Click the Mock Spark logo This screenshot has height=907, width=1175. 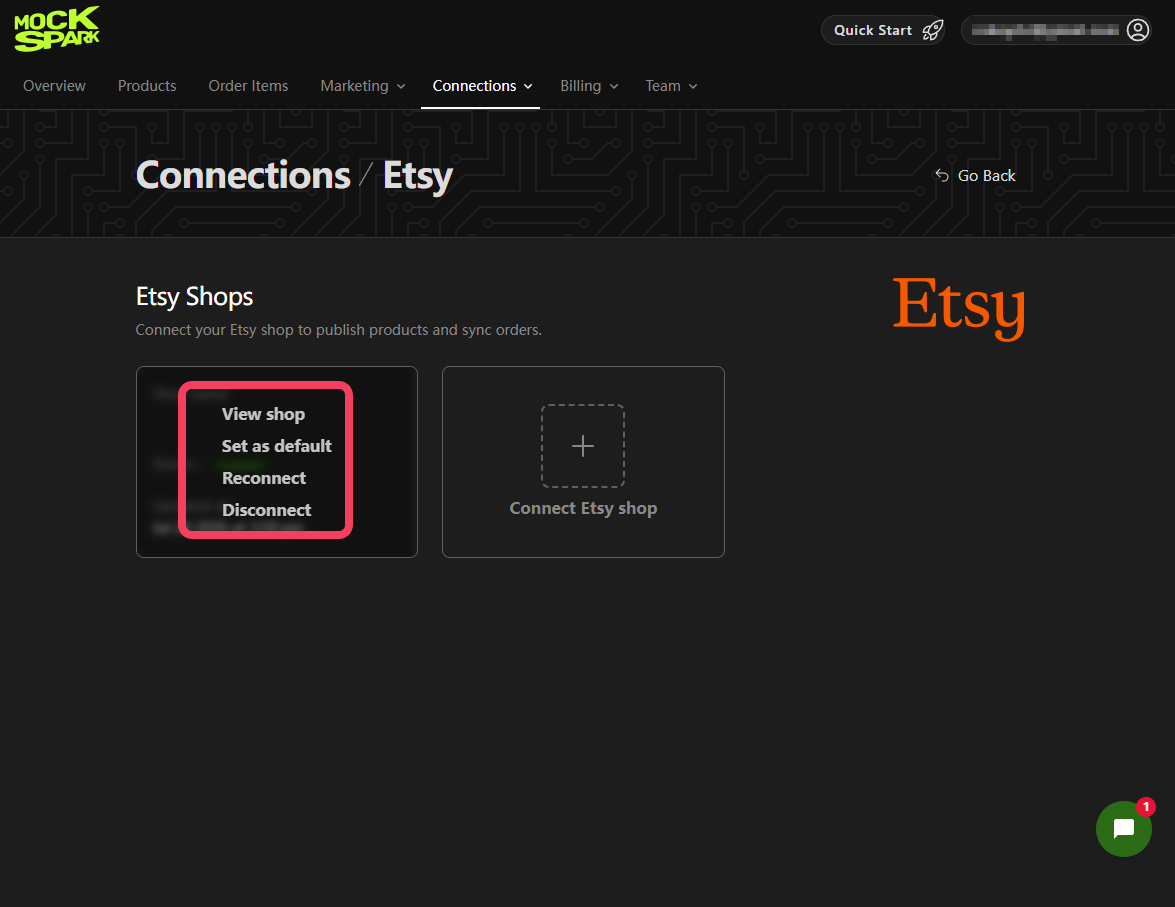tap(57, 29)
